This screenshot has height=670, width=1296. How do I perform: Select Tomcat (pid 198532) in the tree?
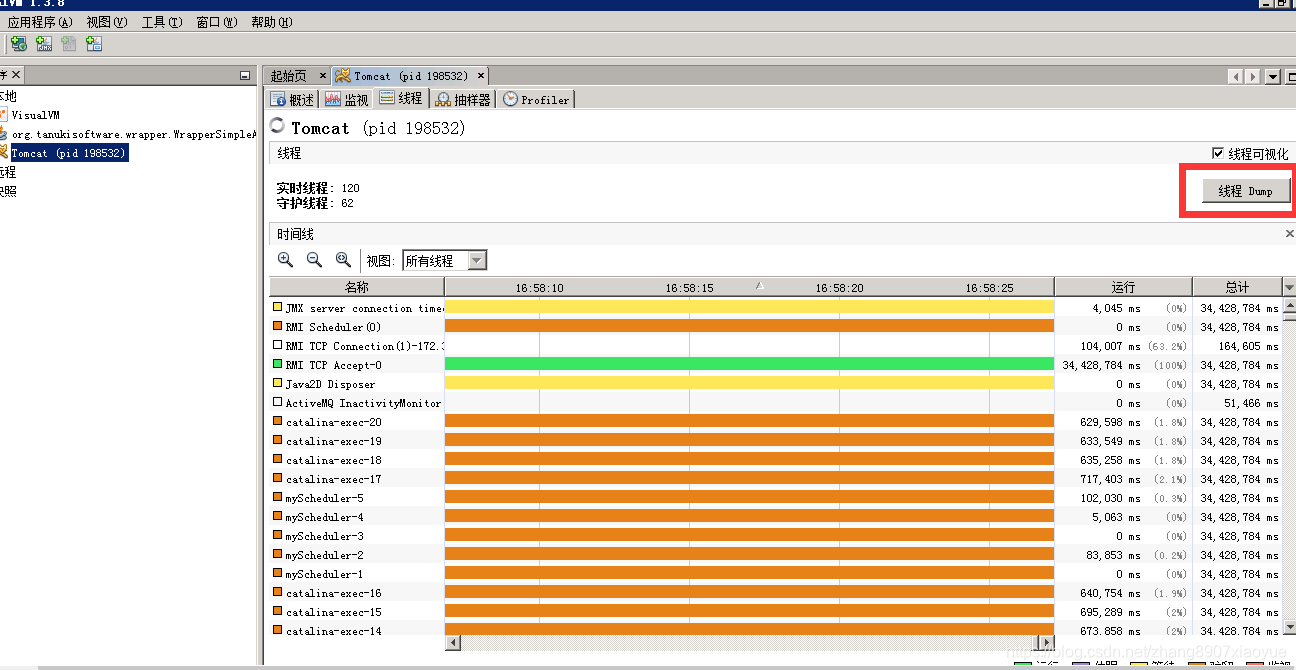pos(69,153)
